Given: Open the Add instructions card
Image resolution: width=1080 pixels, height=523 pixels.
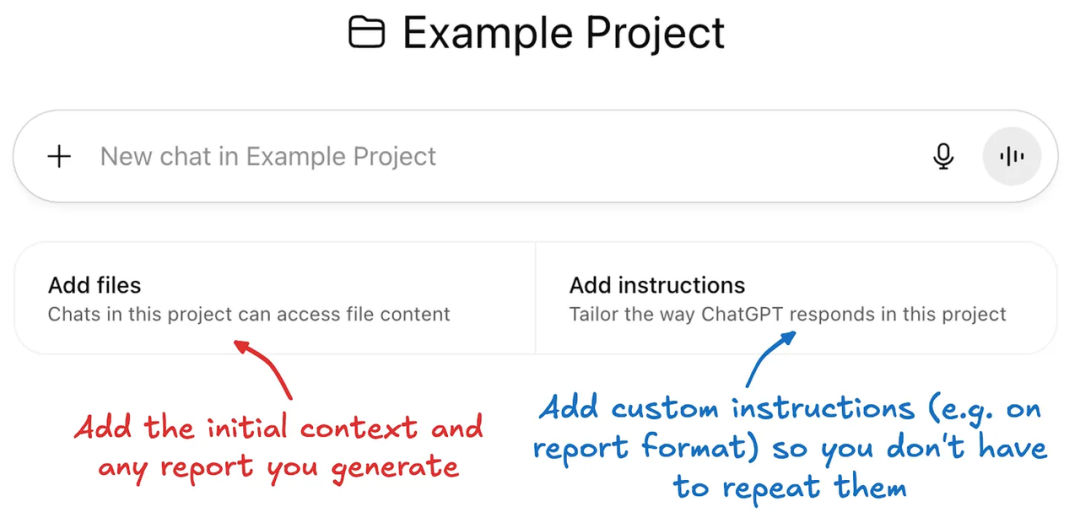Looking at the screenshot, I should pos(796,298).
